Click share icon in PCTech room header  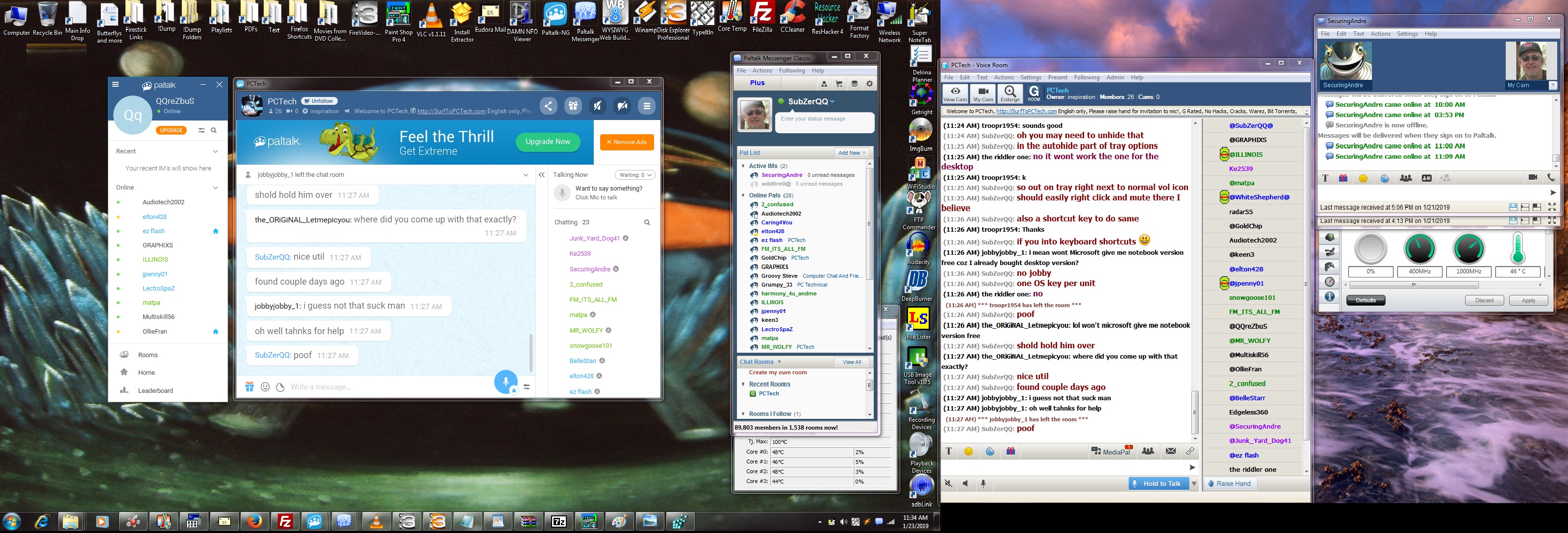[x=549, y=106]
